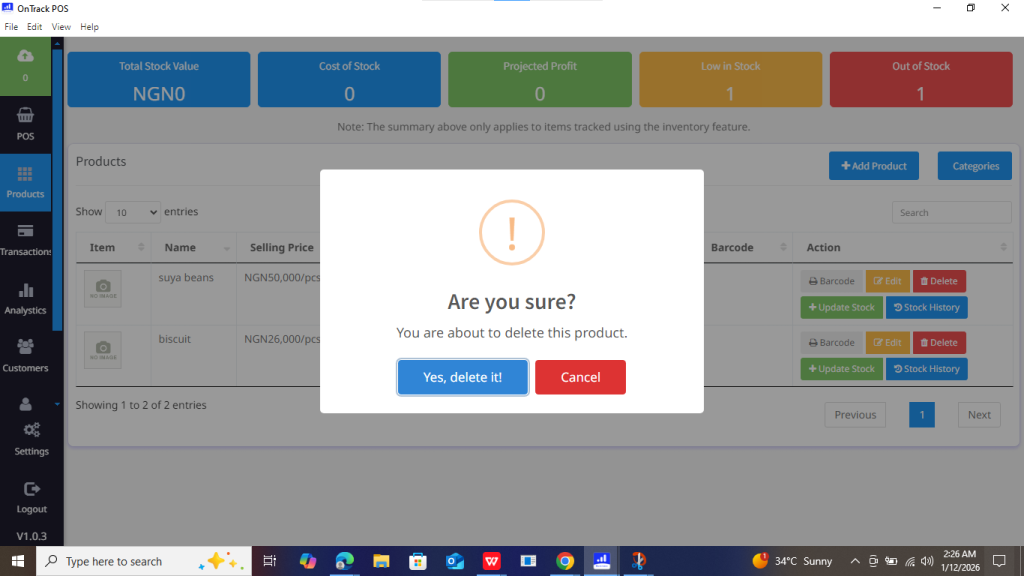Click the cloud upload sync icon
Screen dimensions: 1024x576
[x=25, y=56]
